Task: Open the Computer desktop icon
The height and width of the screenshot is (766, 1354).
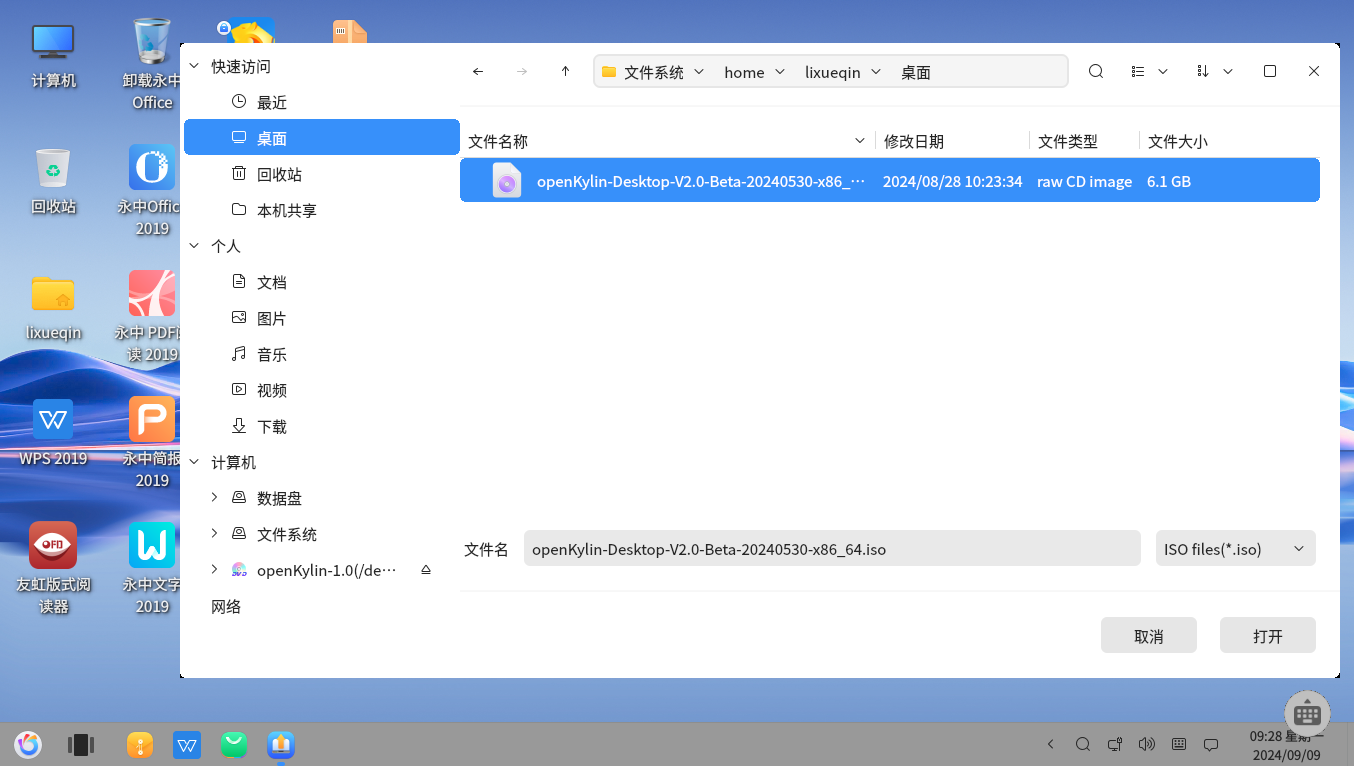Action: [53, 55]
